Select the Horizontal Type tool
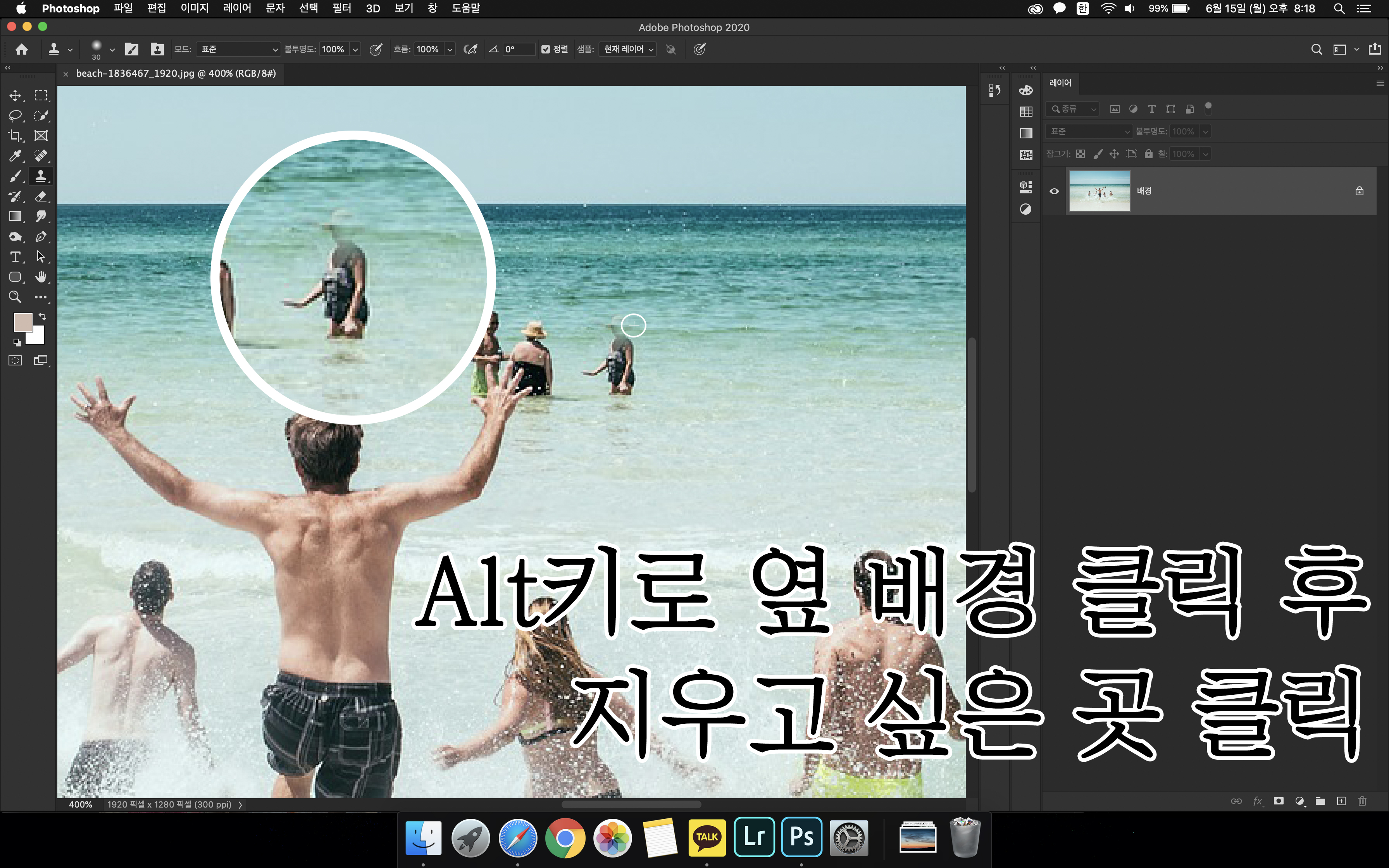1389x868 pixels. point(15,257)
